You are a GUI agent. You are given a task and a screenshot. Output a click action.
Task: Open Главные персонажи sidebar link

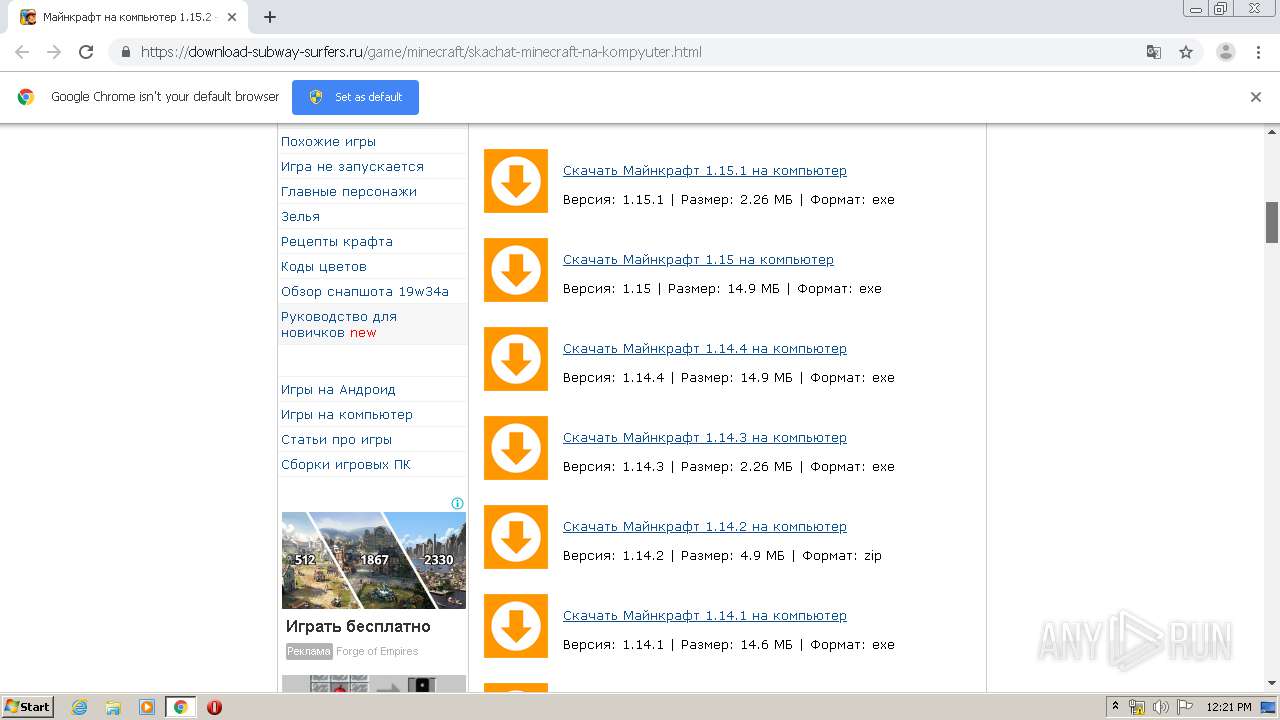pos(349,191)
